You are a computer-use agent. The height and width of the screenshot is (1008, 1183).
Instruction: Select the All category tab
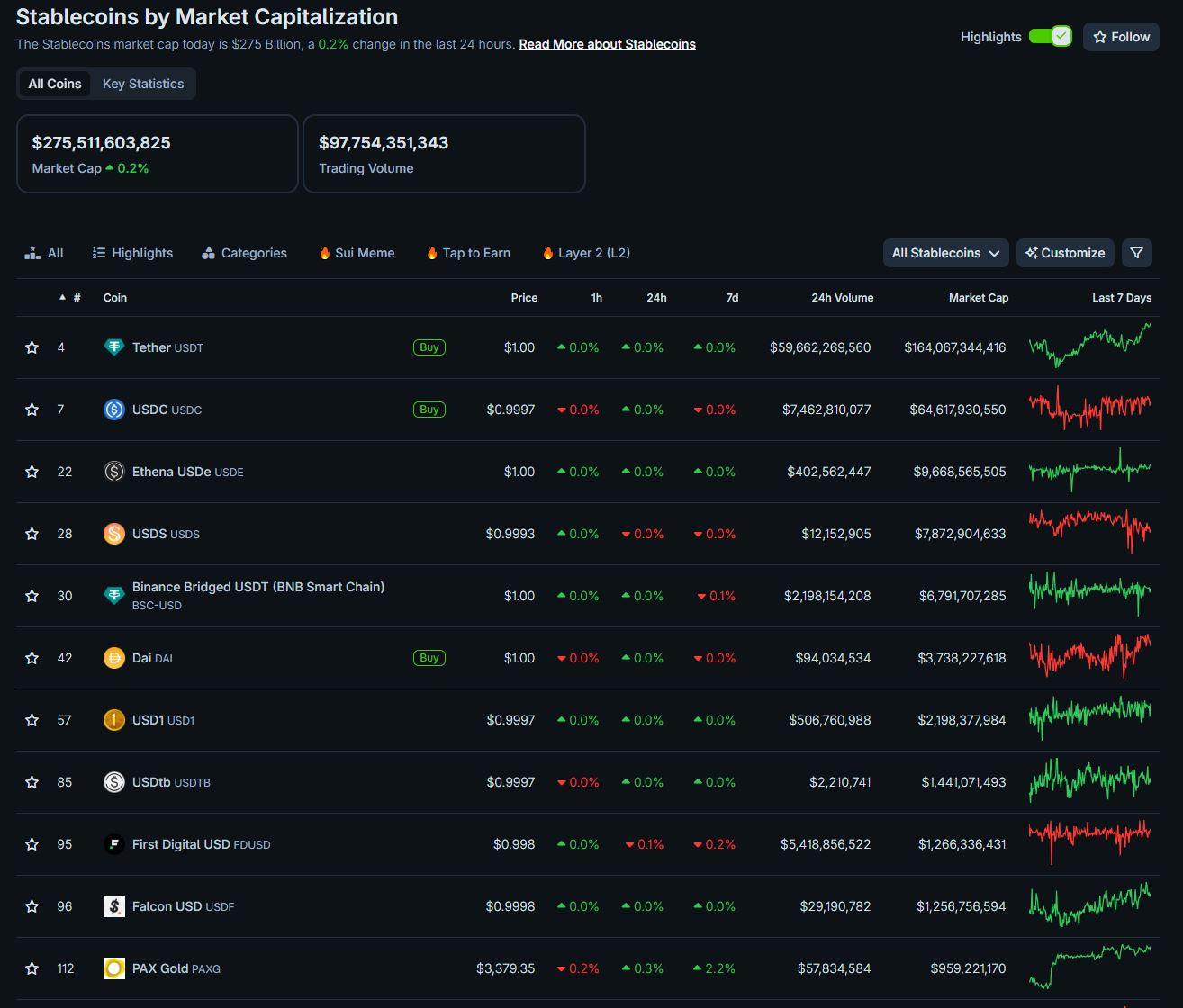tap(44, 253)
